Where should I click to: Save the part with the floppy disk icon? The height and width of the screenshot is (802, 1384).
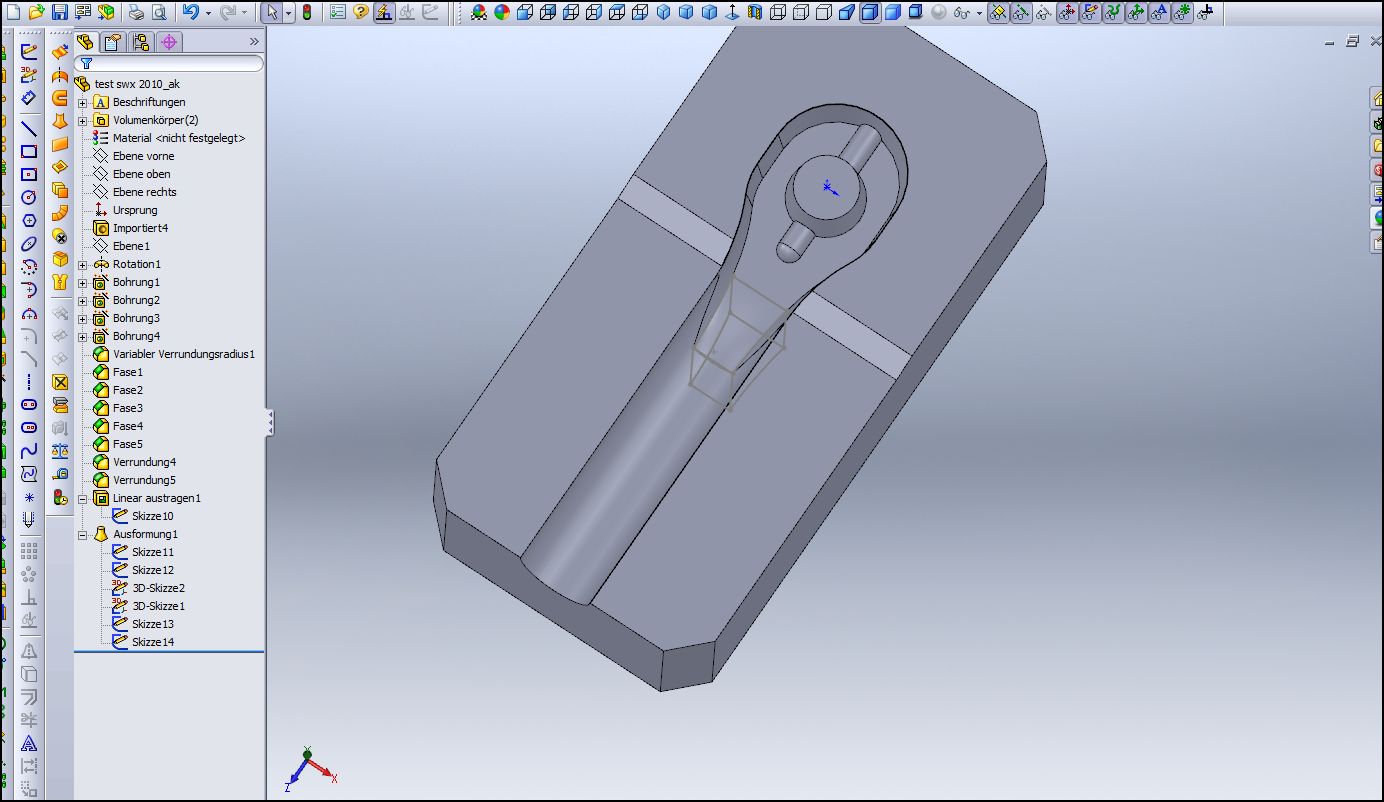click(x=60, y=13)
